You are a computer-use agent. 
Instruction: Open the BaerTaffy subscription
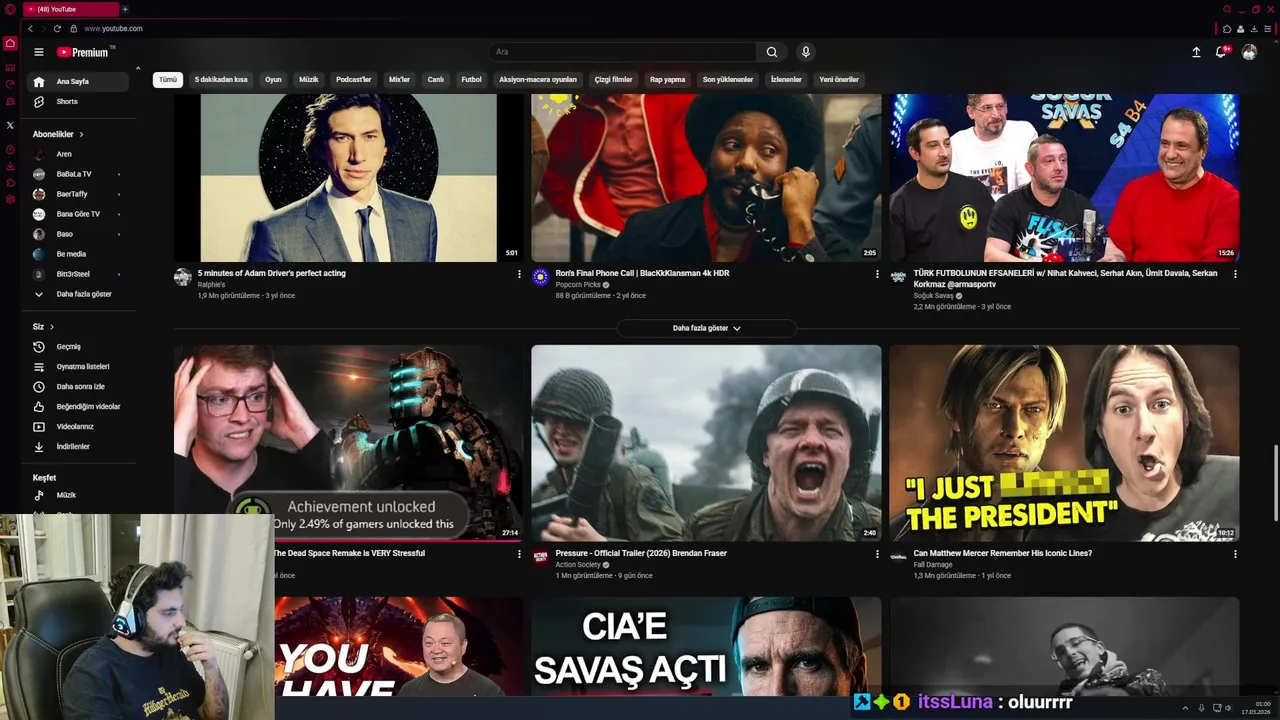(78, 194)
